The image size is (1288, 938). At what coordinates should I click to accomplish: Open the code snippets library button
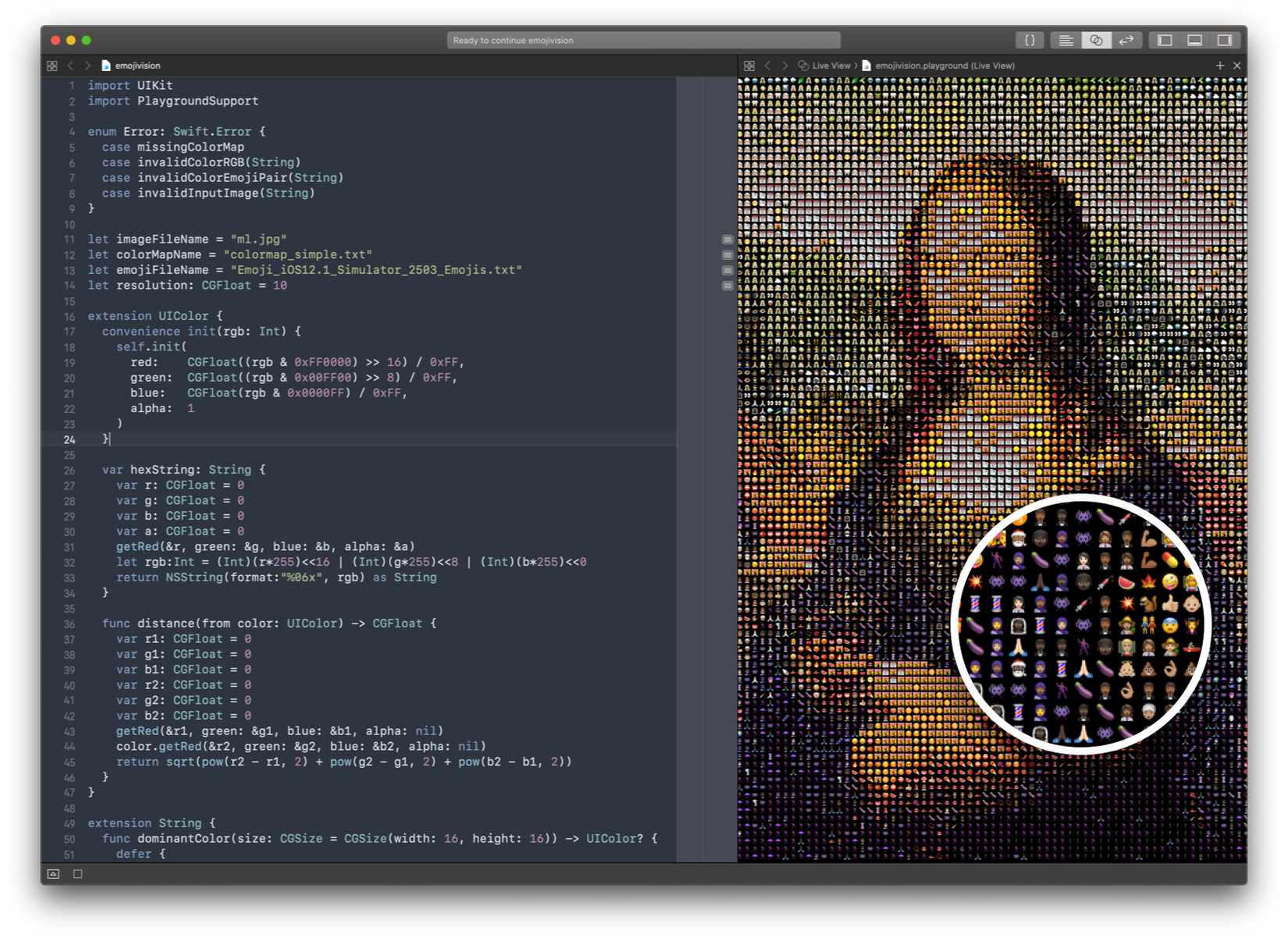[1030, 40]
